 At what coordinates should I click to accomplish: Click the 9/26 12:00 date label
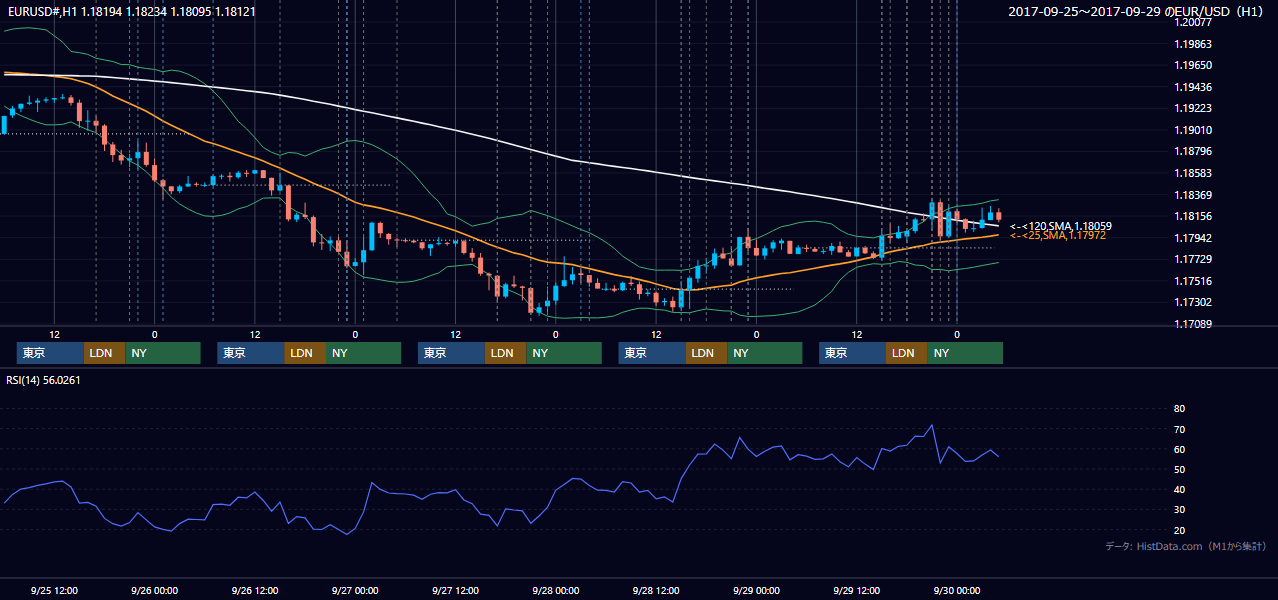pyautogui.click(x=255, y=590)
